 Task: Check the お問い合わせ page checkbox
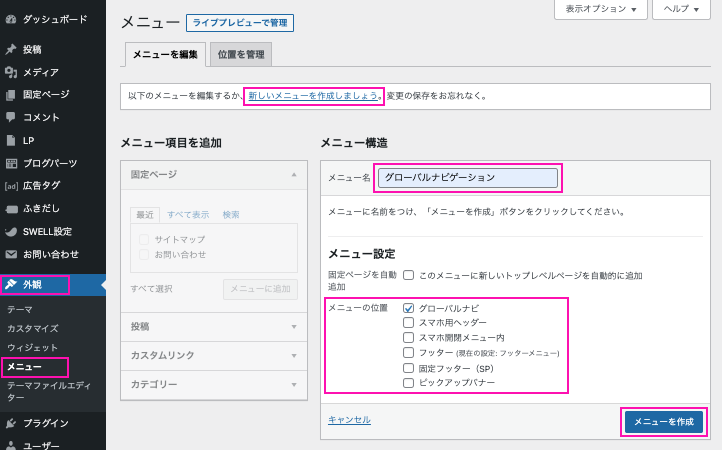[144, 254]
